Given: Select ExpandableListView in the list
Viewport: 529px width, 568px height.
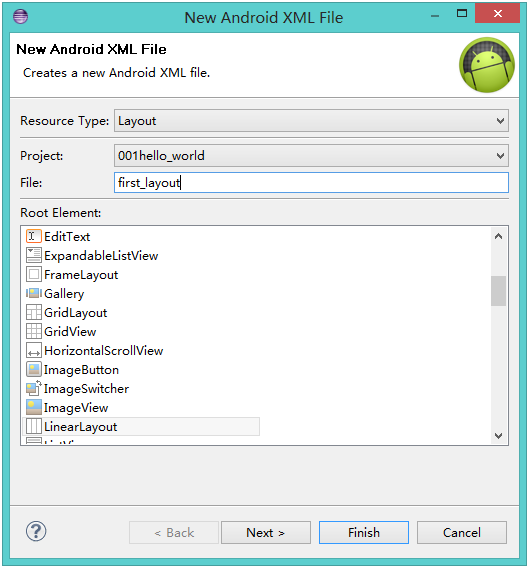Looking at the screenshot, I should point(101,256).
